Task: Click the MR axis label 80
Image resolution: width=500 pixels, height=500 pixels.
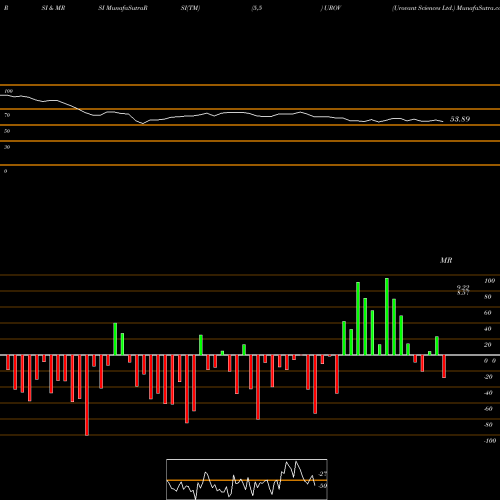Action: 488,297
